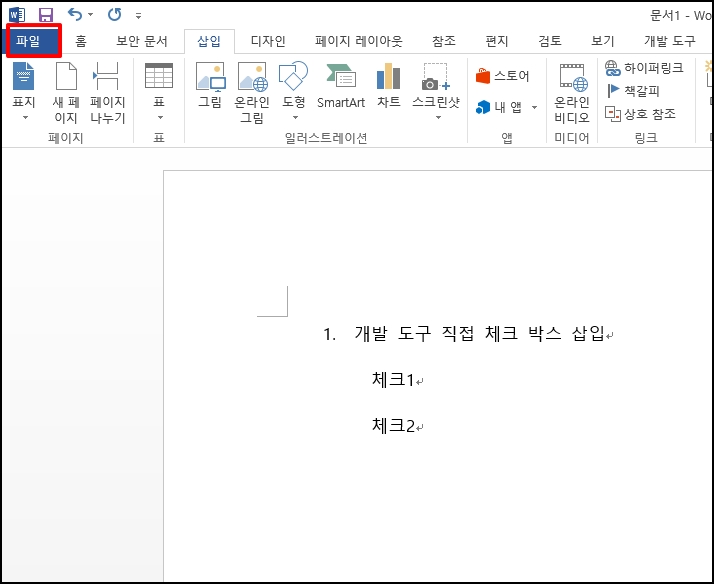The width and height of the screenshot is (714, 584).
Task: Open the Customize Quick Access Toolbar dropdown
Action: 138,16
